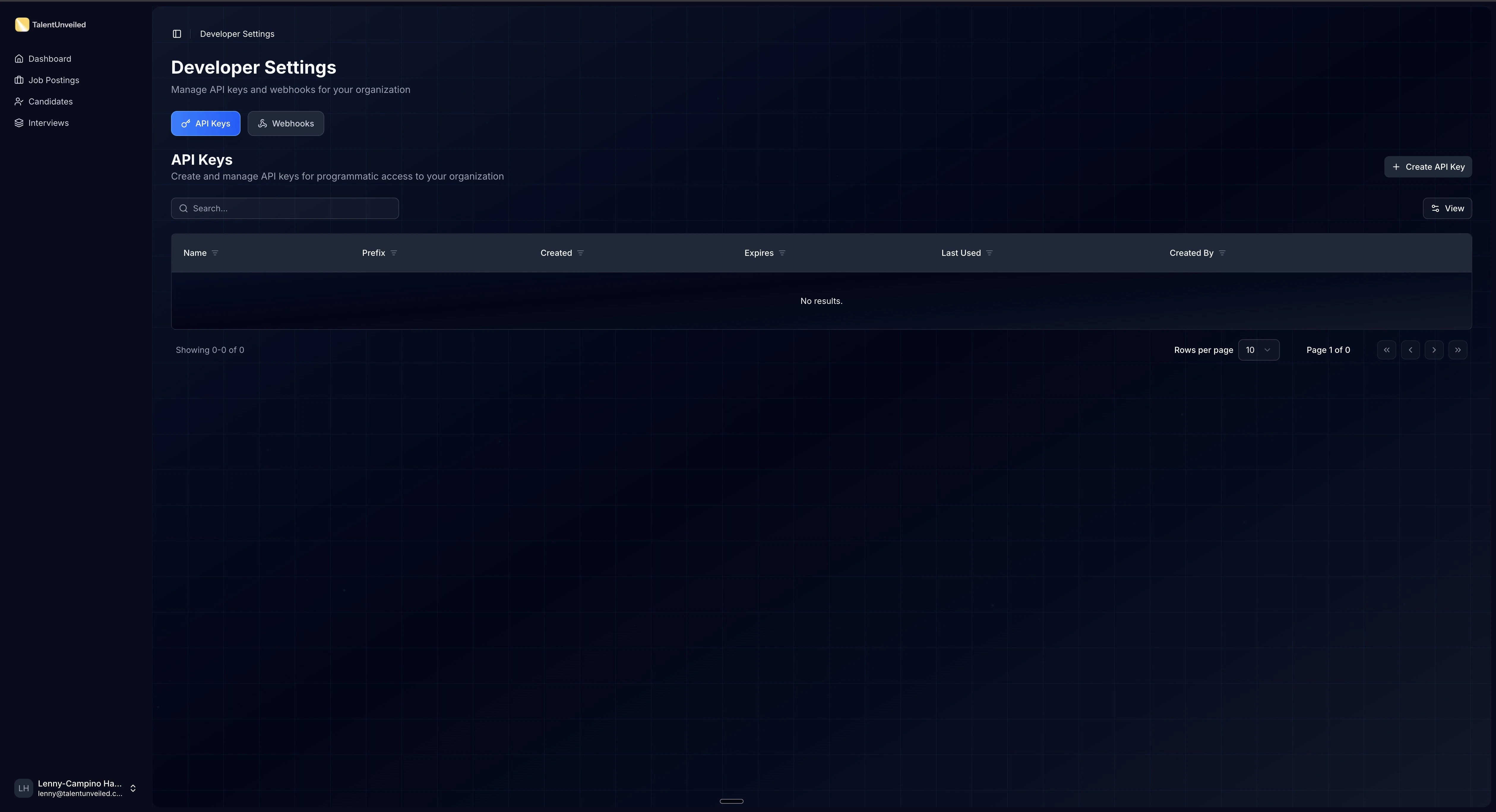Switch to the Webhooks tab
The image size is (1496, 812).
(285, 123)
